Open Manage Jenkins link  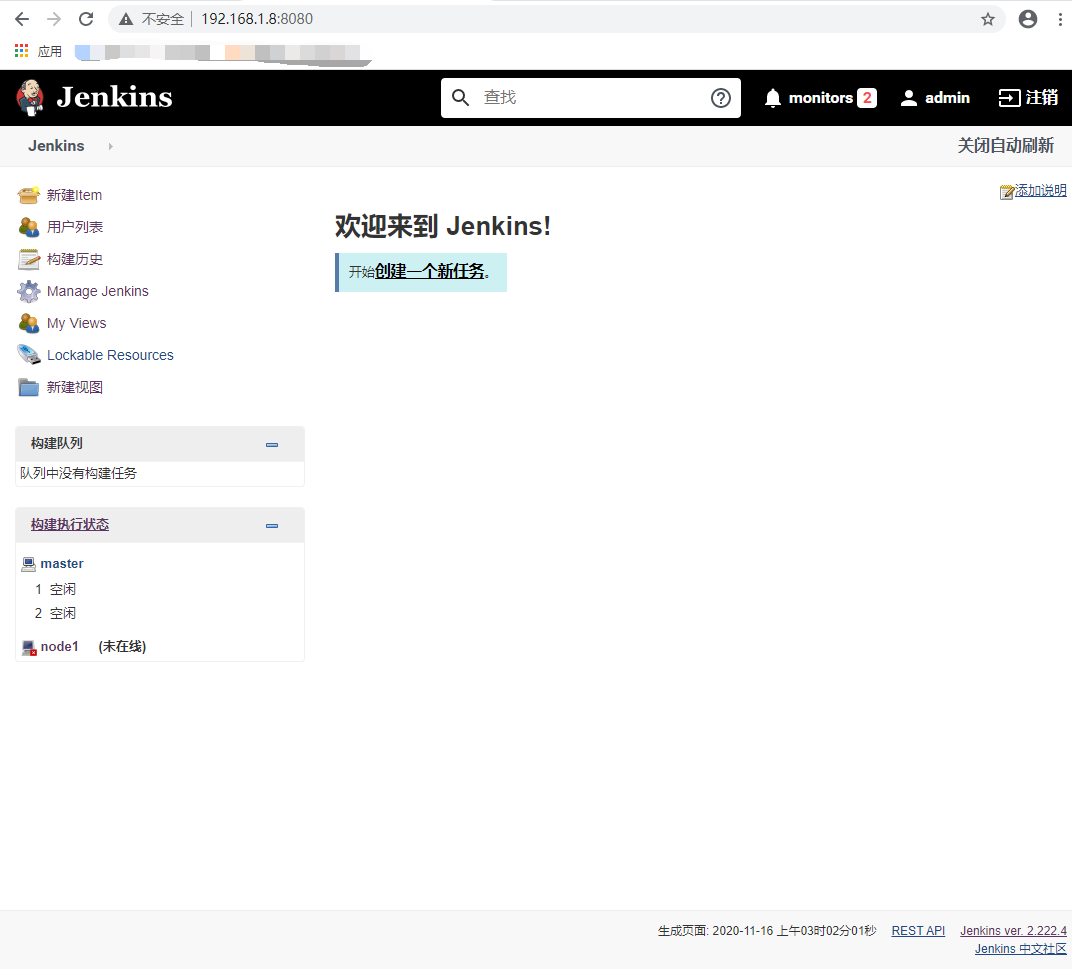(x=98, y=291)
